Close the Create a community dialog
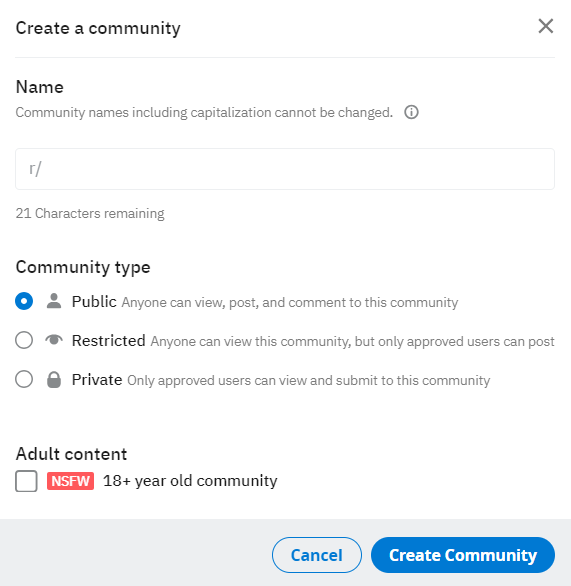The image size is (571, 586). pos(546,26)
